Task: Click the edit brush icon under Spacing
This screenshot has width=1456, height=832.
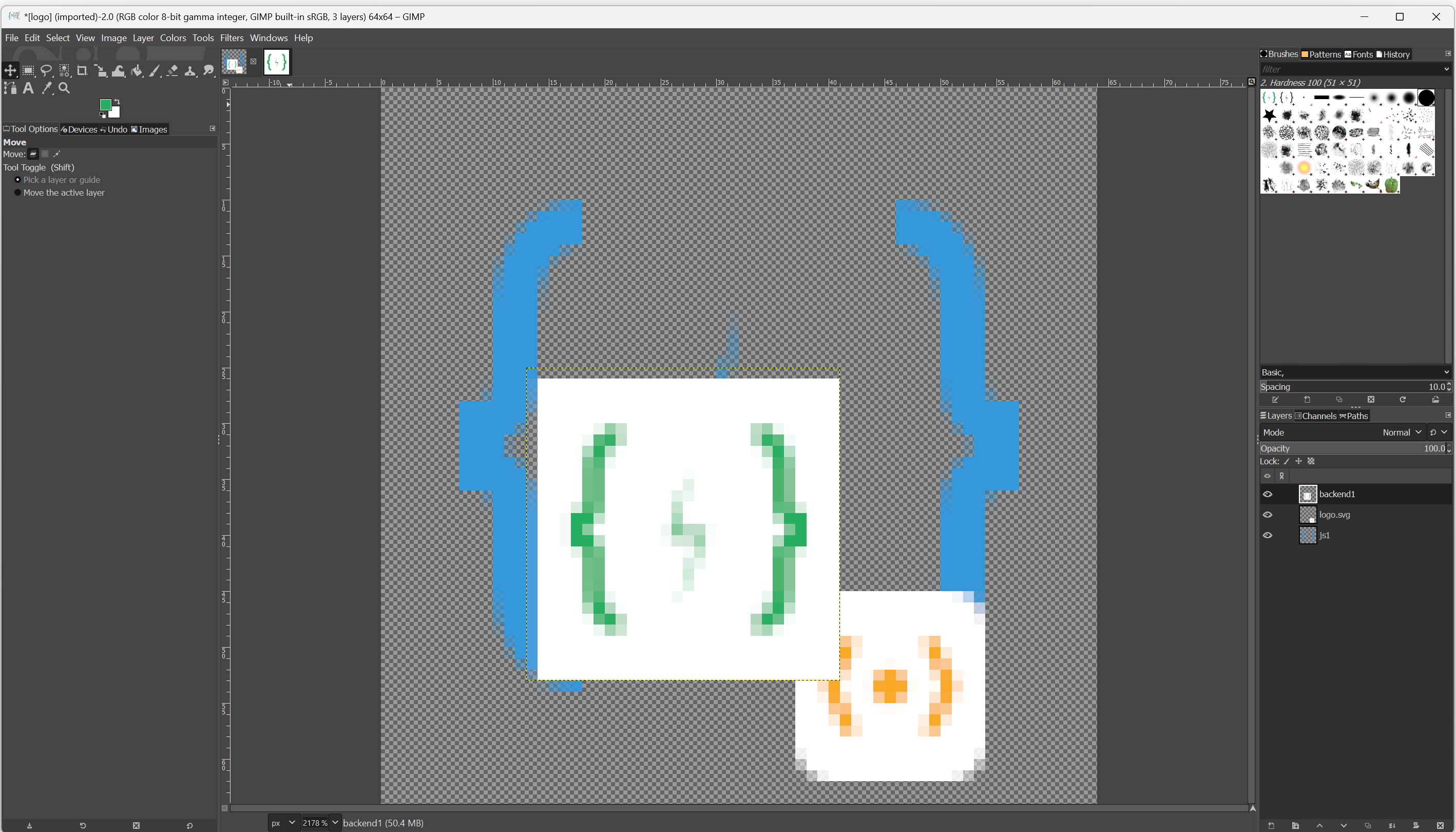Action: 1275,400
